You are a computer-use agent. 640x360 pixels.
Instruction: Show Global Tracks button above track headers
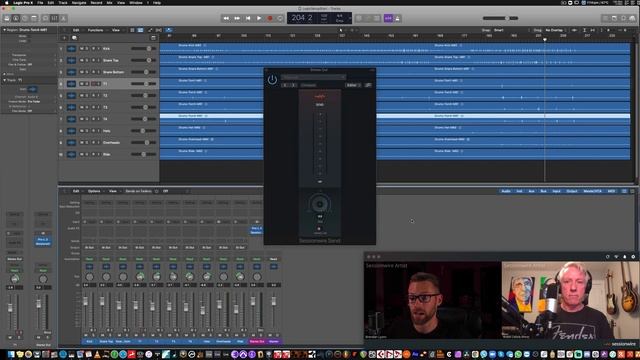click(x=153, y=38)
